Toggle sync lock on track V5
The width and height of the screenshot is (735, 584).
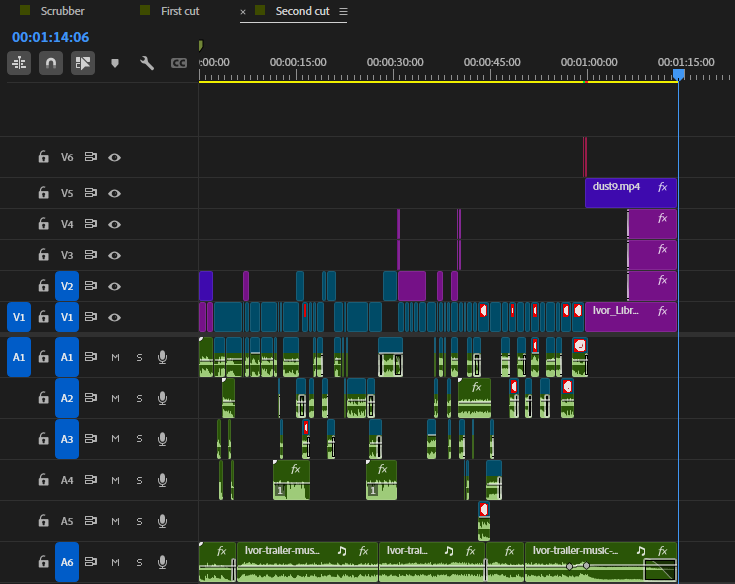click(90, 193)
